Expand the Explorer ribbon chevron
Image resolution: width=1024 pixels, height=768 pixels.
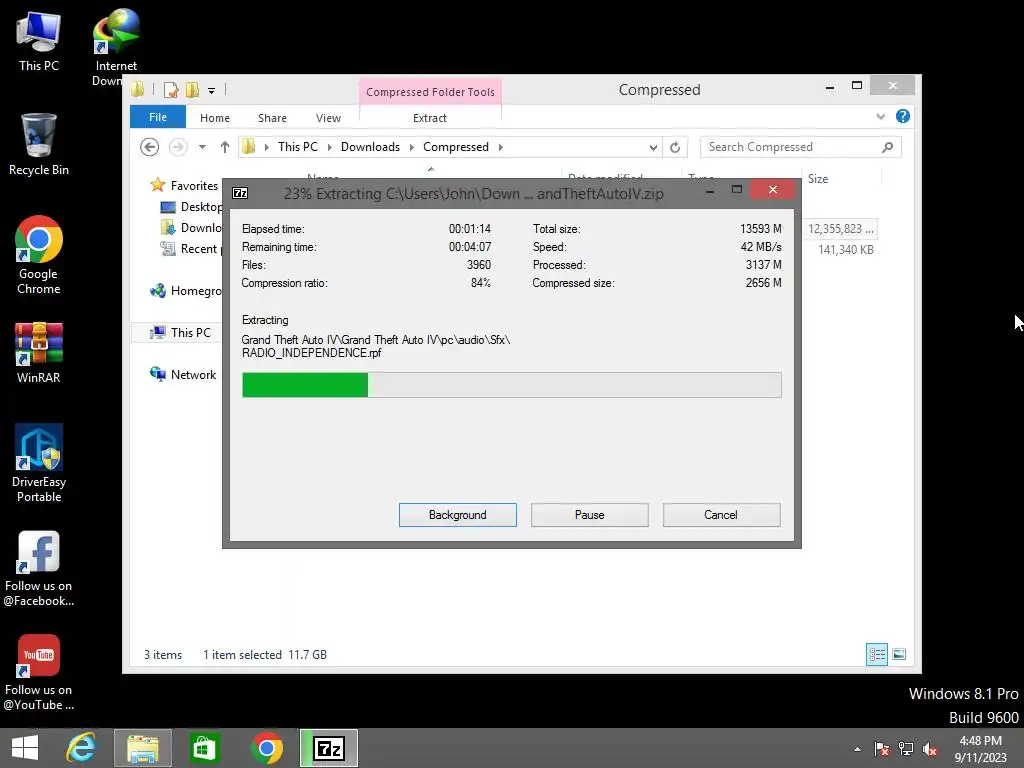click(x=880, y=116)
